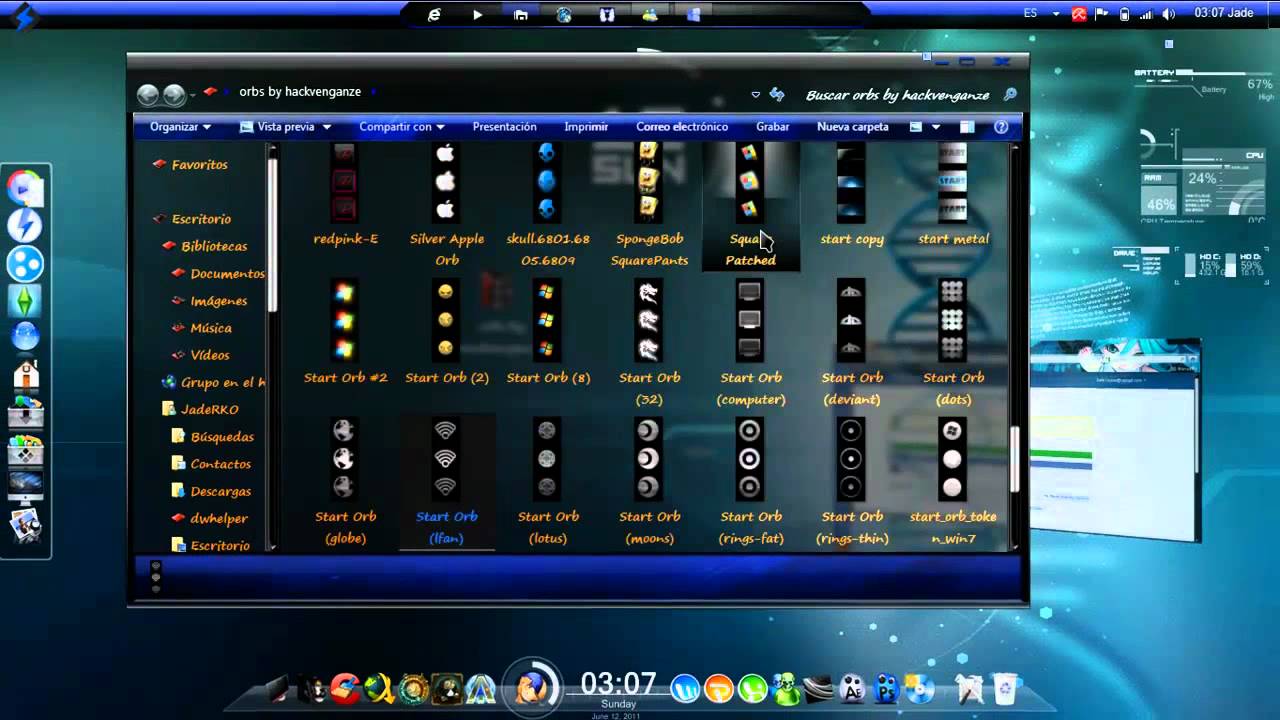Click the volume speaker icon in system tray
The width and height of the screenshot is (1280, 720).
1170,14
